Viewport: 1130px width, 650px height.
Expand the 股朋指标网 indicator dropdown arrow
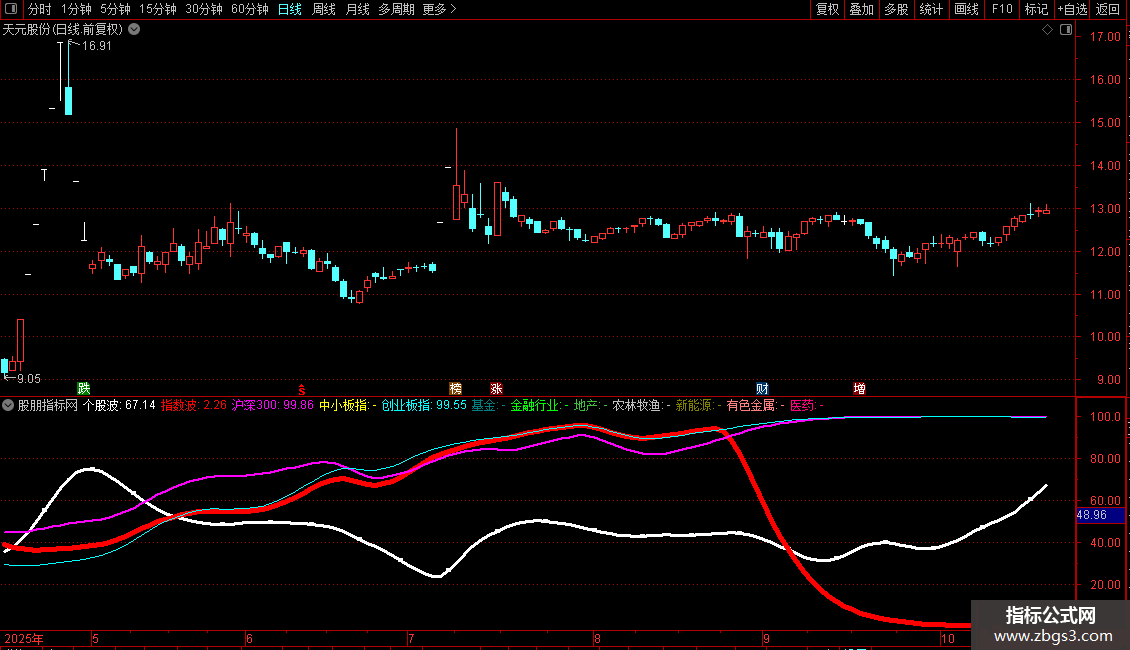9,406
